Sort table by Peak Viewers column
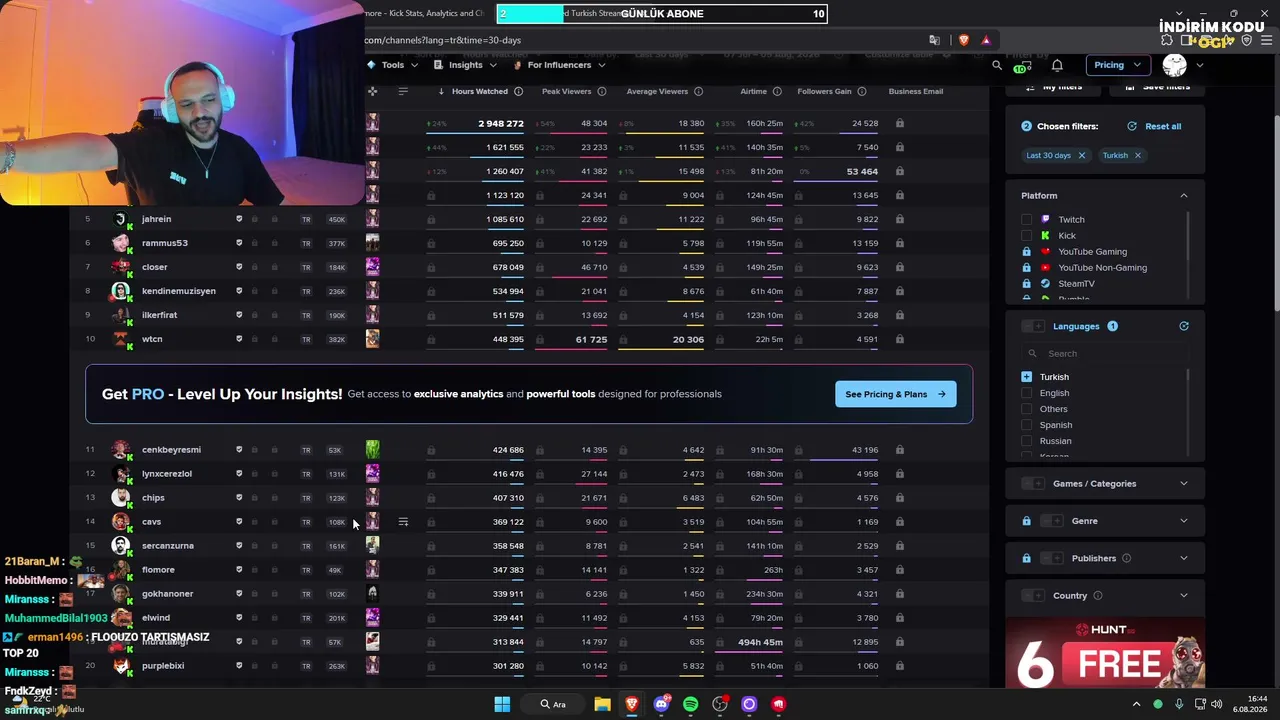Image resolution: width=1280 pixels, height=720 pixels. pos(566,91)
